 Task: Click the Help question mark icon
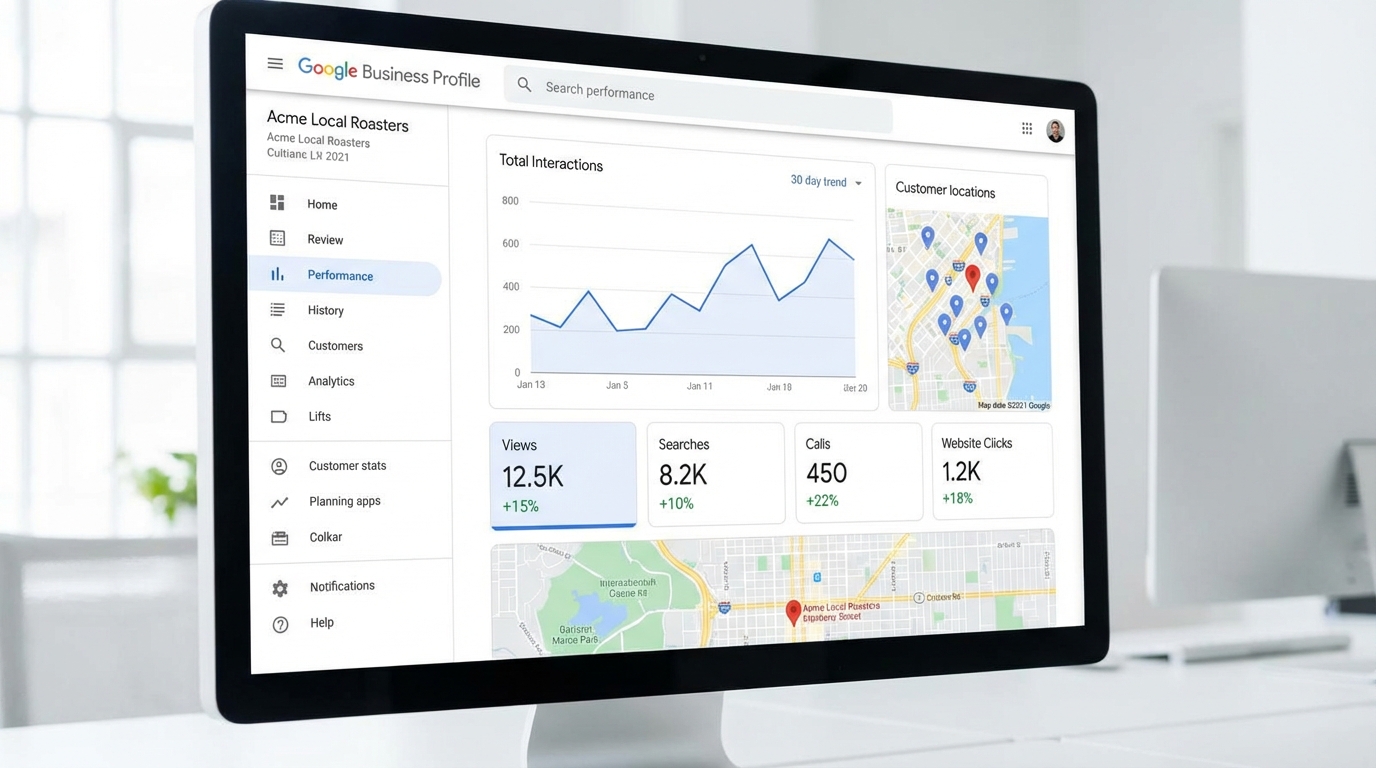pyautogui.click(x=280, y=624)
